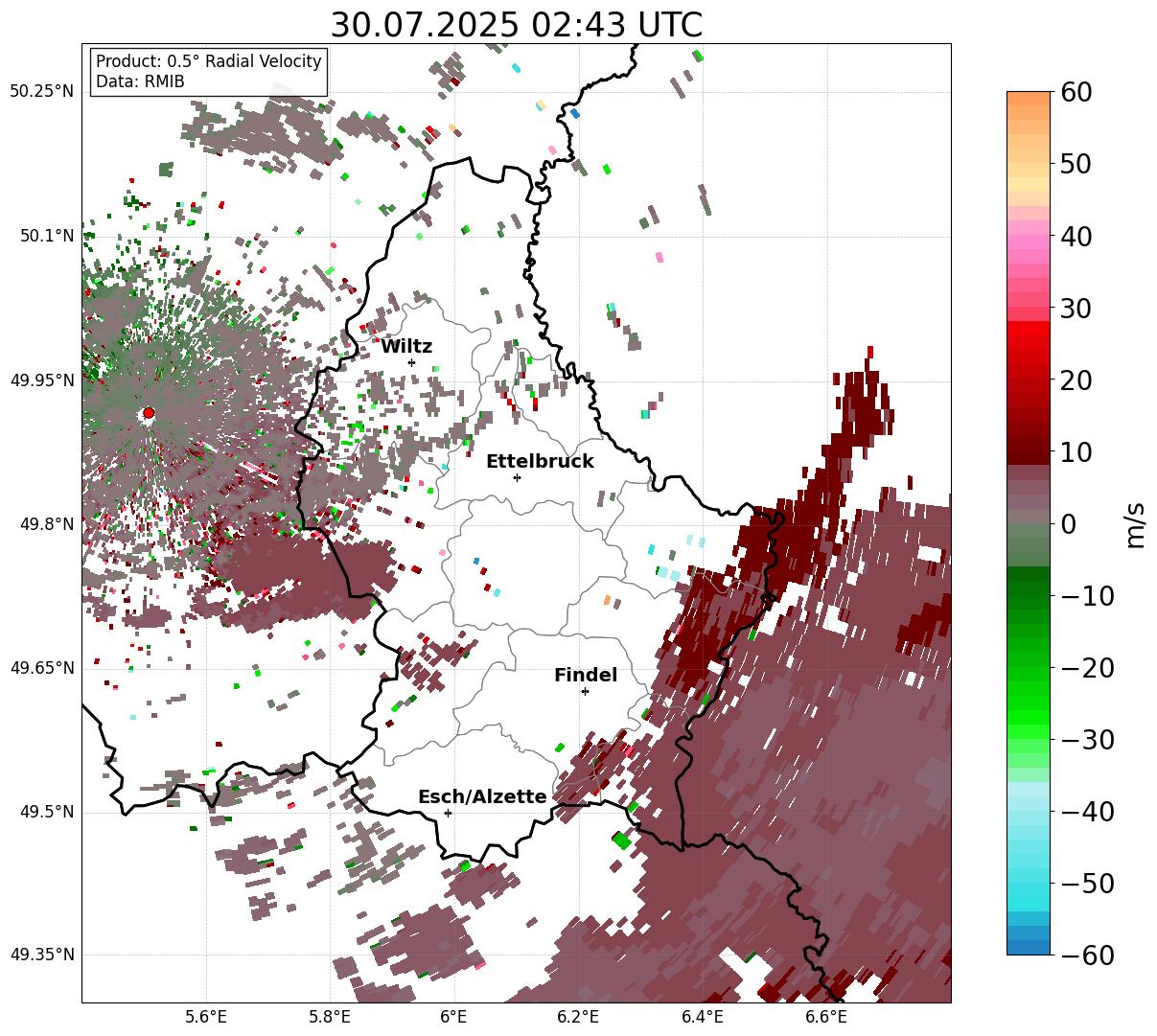This screenshot has width=1157, height=1036.
Task: Click the 49.35°N latitude tick label
Action: click(x=41, y=955)
